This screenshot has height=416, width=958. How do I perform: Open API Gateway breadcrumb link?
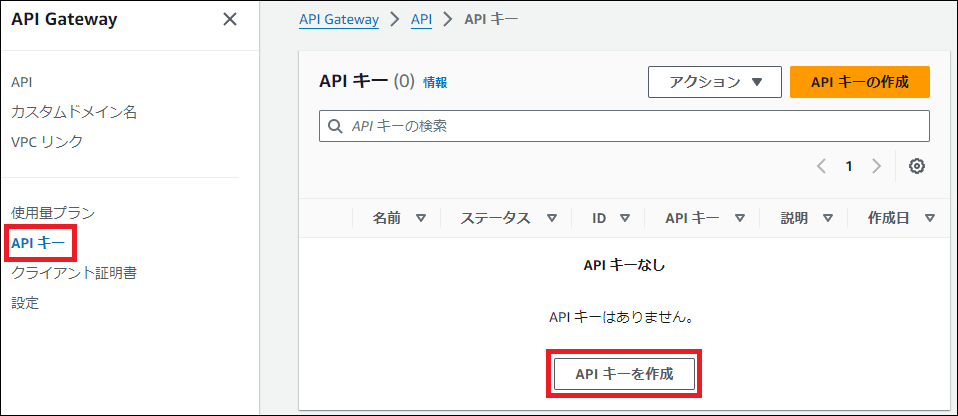pyautogui.click(x=339, y=20)
